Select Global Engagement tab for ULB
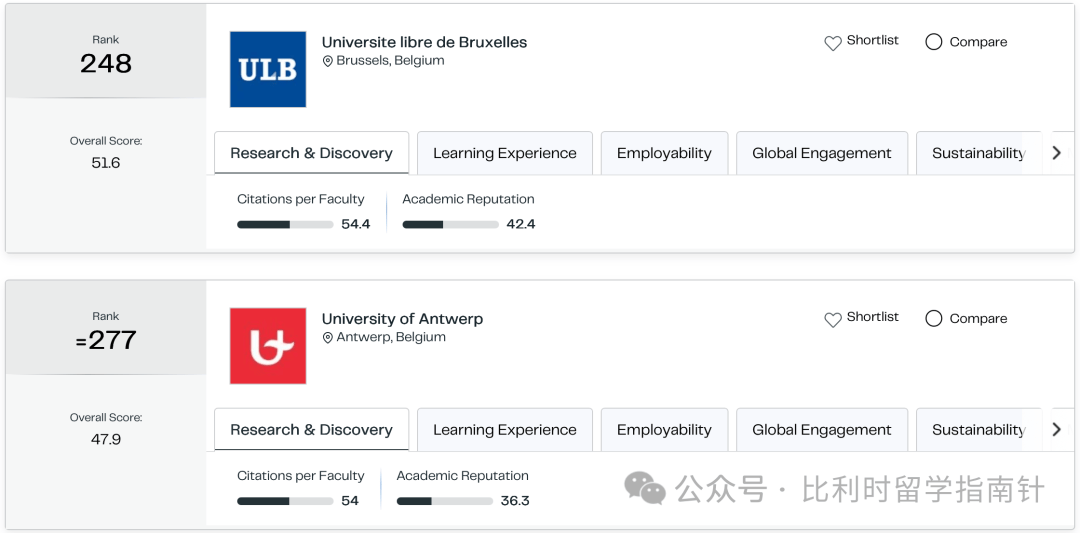The height and width of the screenshot is (533, 1080). point(822,153)
